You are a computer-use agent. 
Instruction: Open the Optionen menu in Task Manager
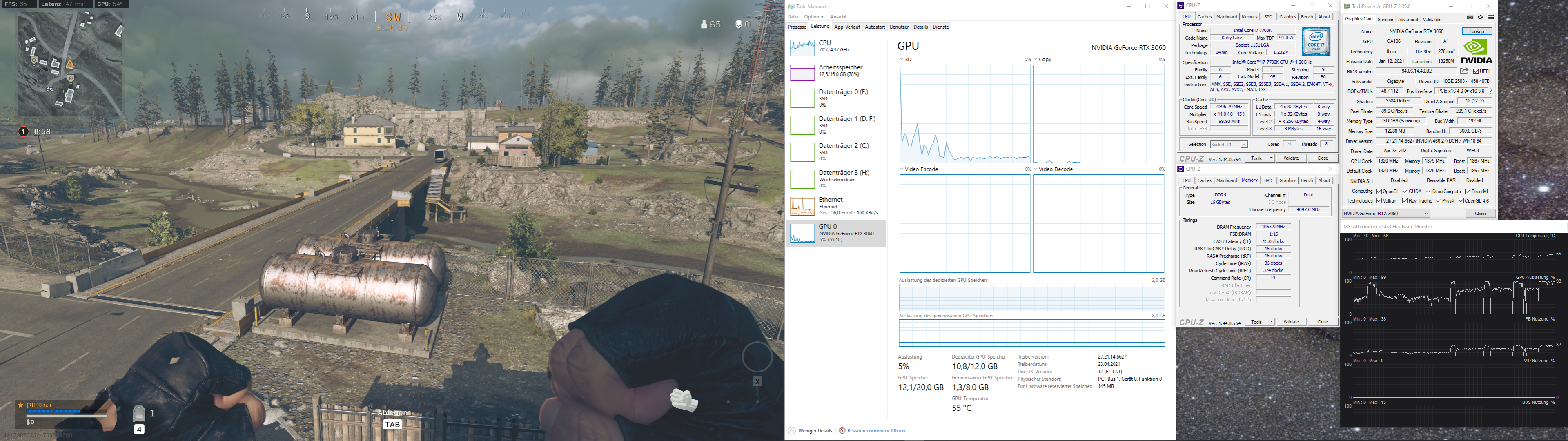tap(814, 16)
